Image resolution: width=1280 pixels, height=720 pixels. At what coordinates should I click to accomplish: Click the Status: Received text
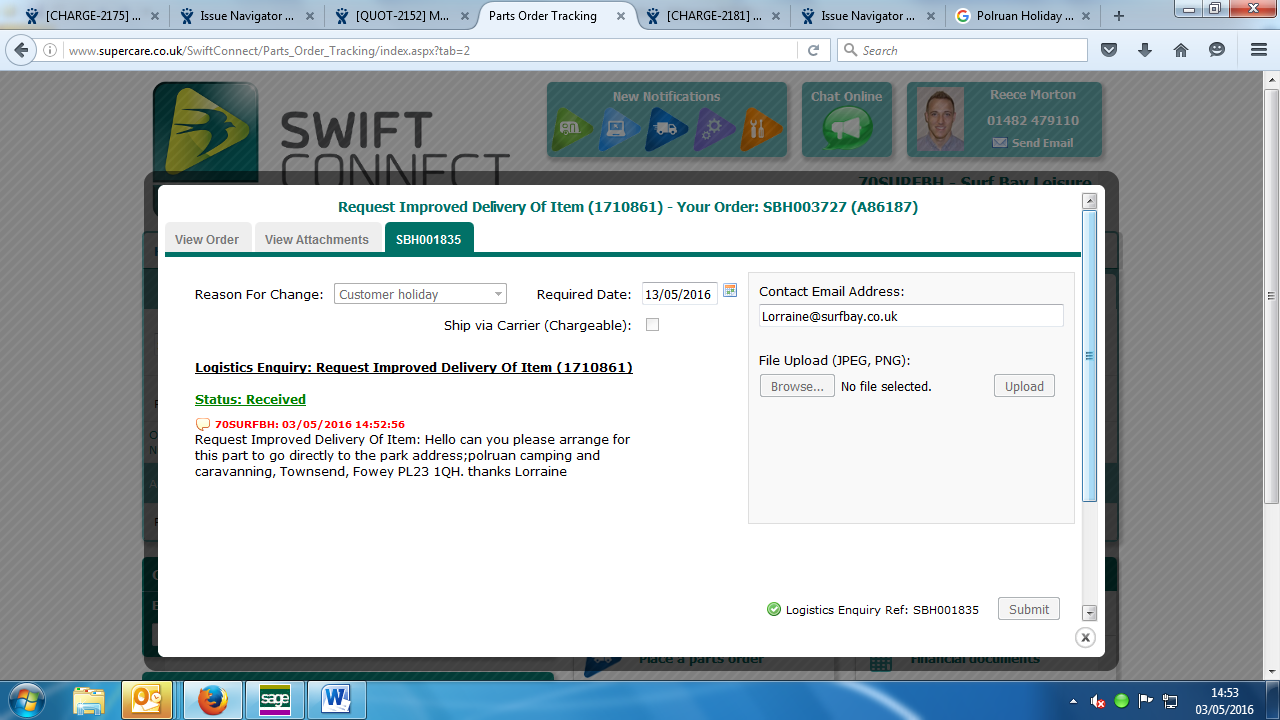(250, 399)
